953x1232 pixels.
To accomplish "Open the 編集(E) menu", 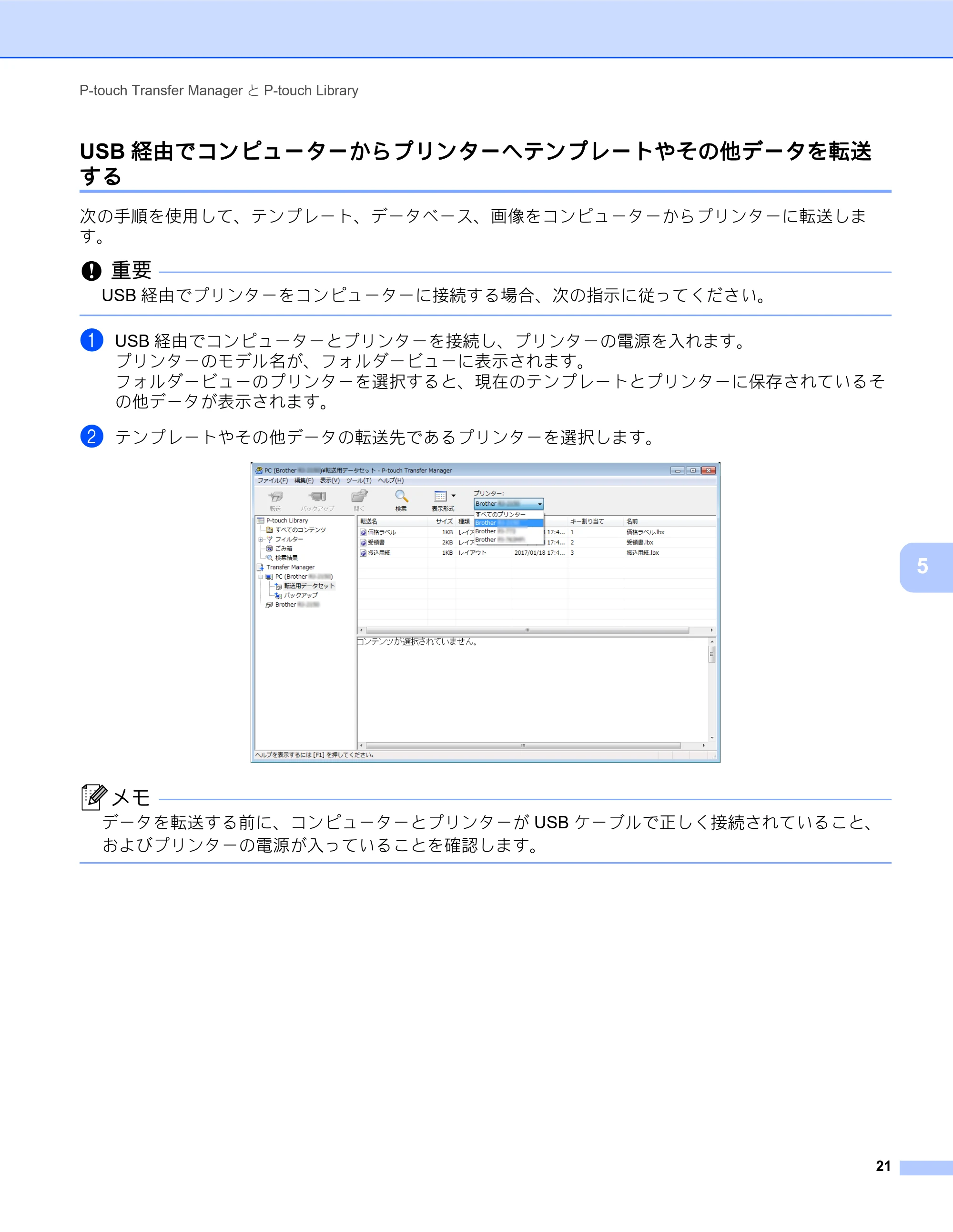I will (304, 480).
